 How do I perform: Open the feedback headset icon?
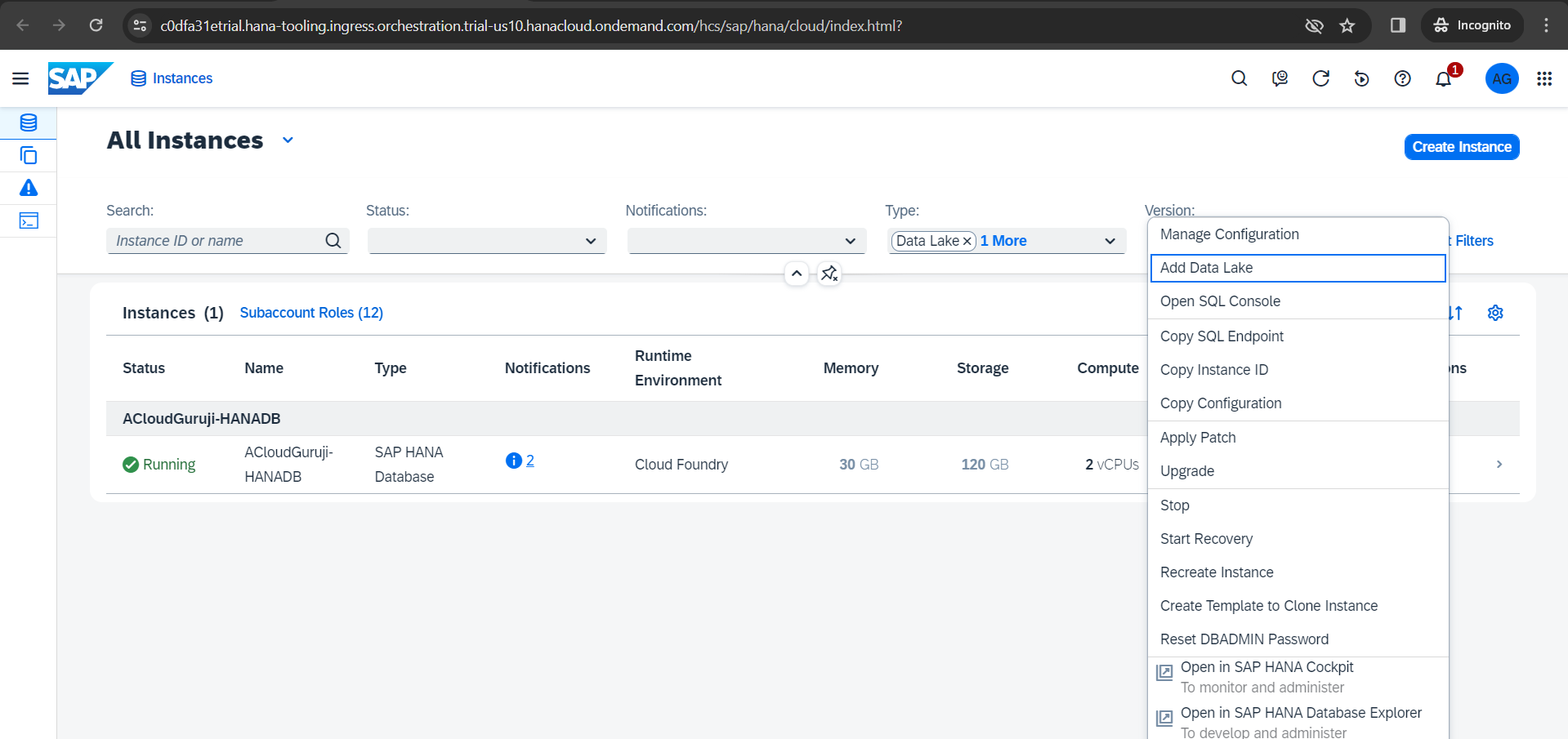coord(1280,78)
